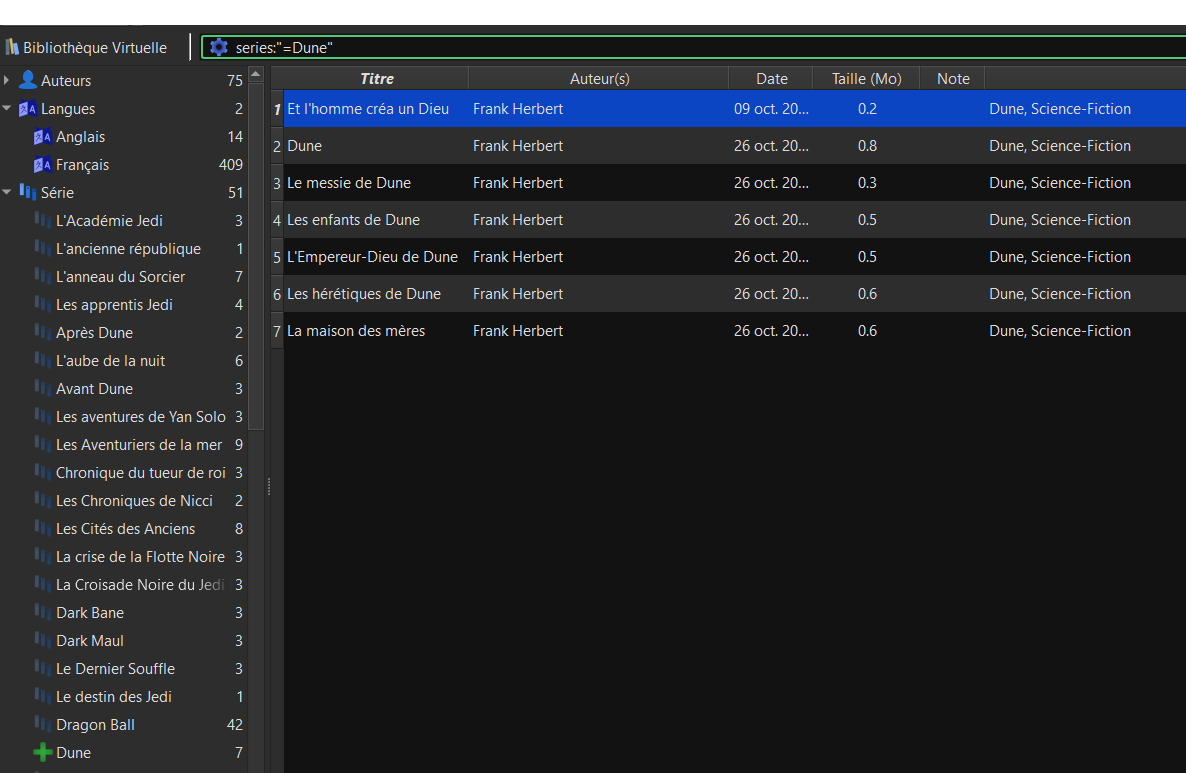Select La Croisade Noire du Jedi series
This screenshot has height=773, width=1186.
pos(140,585)
